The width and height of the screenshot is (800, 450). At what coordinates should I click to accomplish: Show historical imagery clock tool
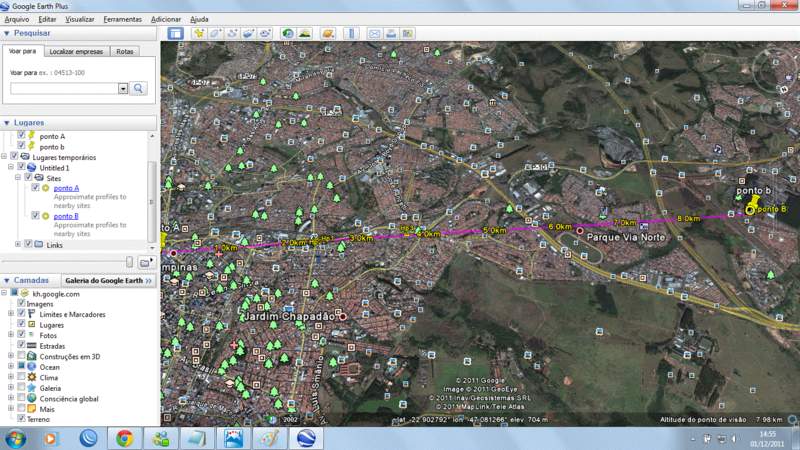click(x=288, y=34)
